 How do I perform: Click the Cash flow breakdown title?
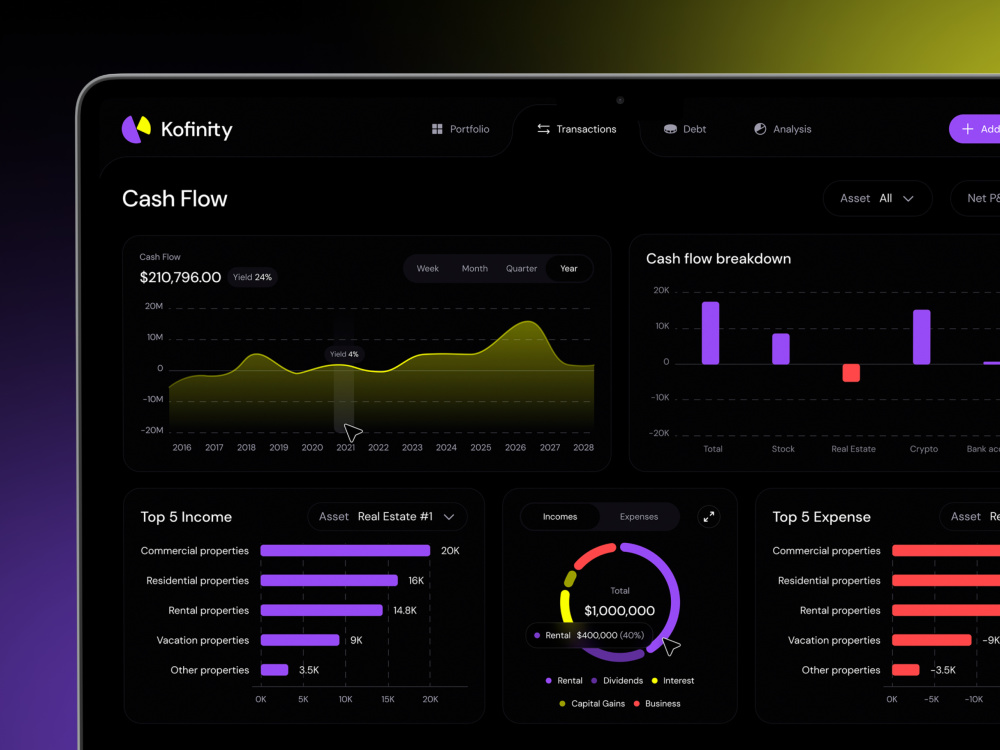pos(718,259)
